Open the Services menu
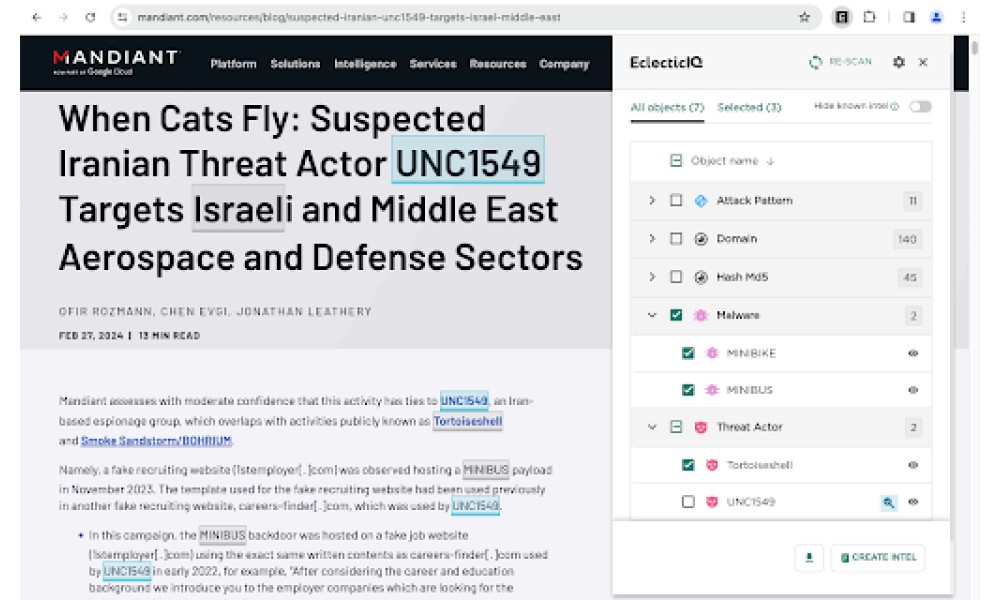 pyautogui.click(x=433, y=64)
